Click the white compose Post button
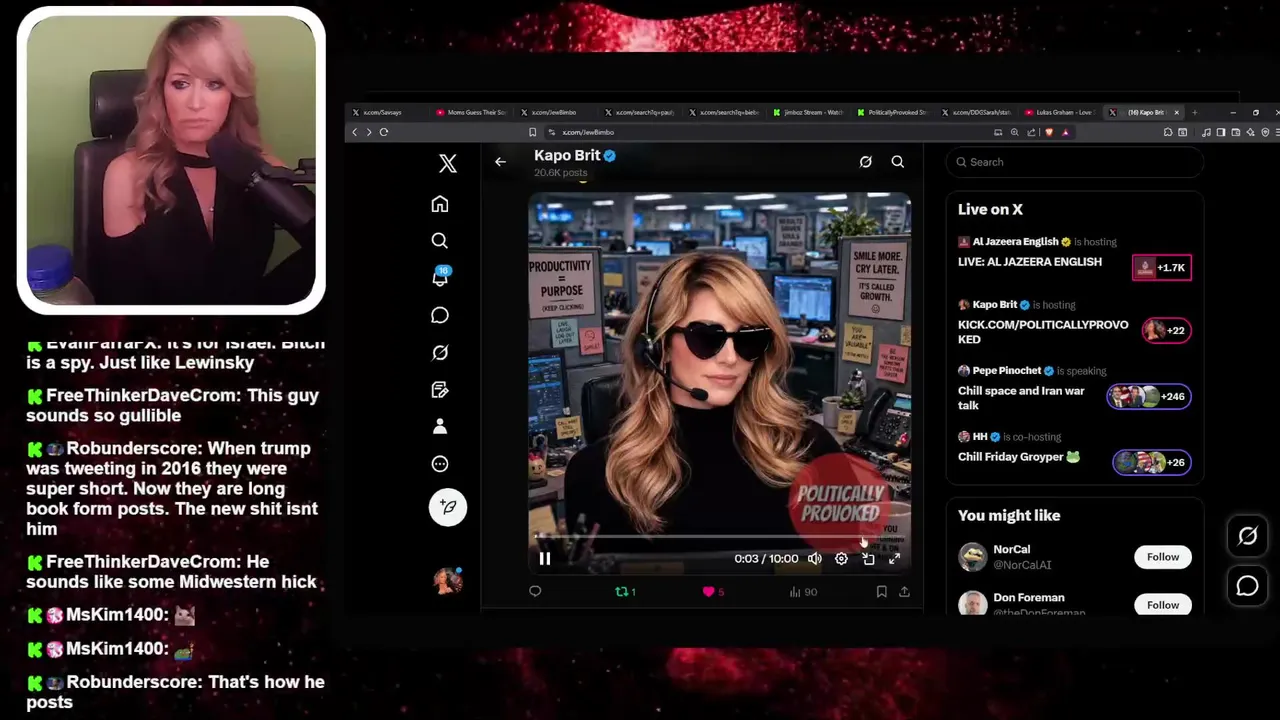Image resolution: width=1280 pixels, height=720 pixels. click(x=448, y=507)
